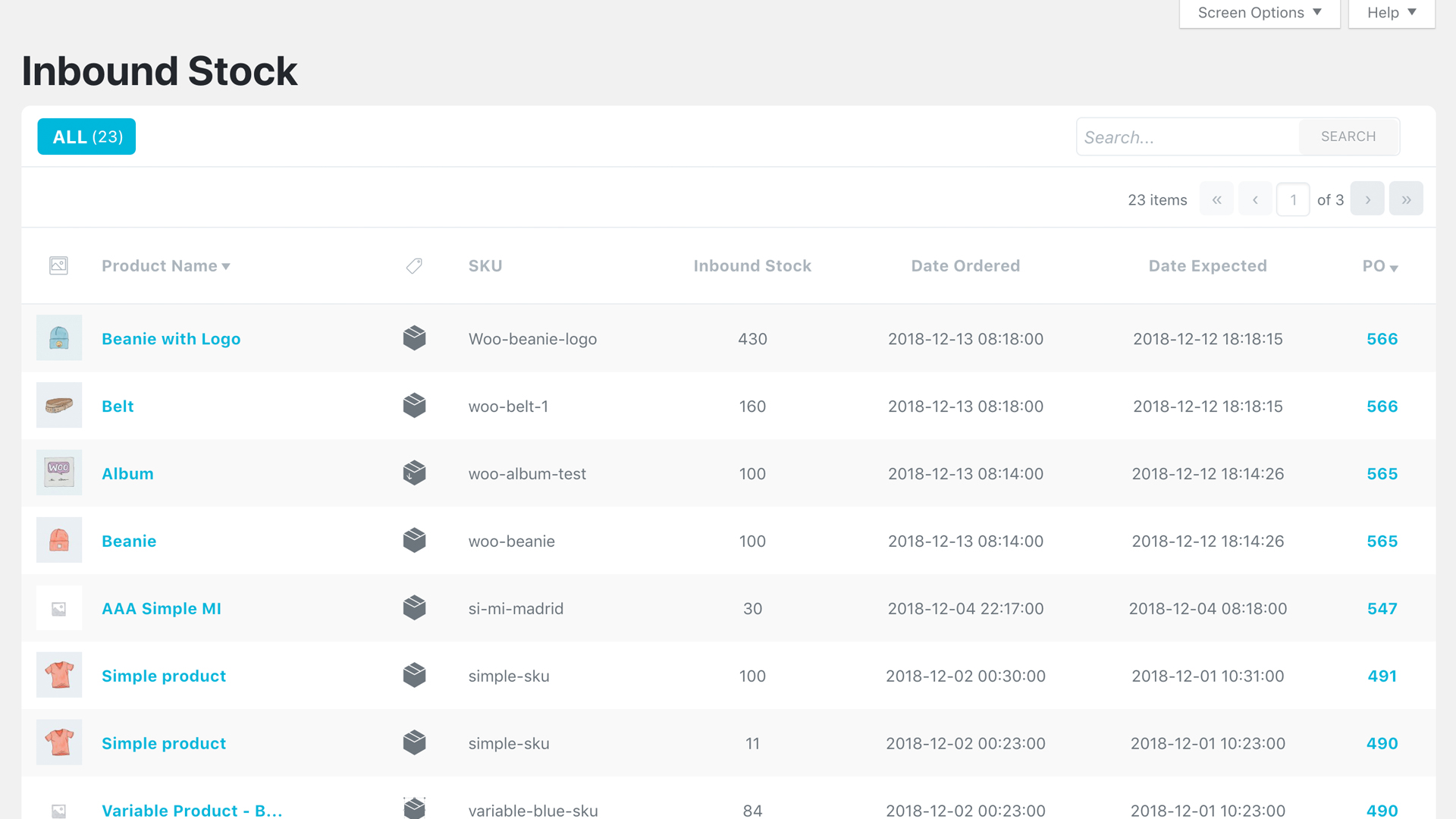Click the Date Ordered column header
Screen dimensions: 1456x819
point(965,266)
